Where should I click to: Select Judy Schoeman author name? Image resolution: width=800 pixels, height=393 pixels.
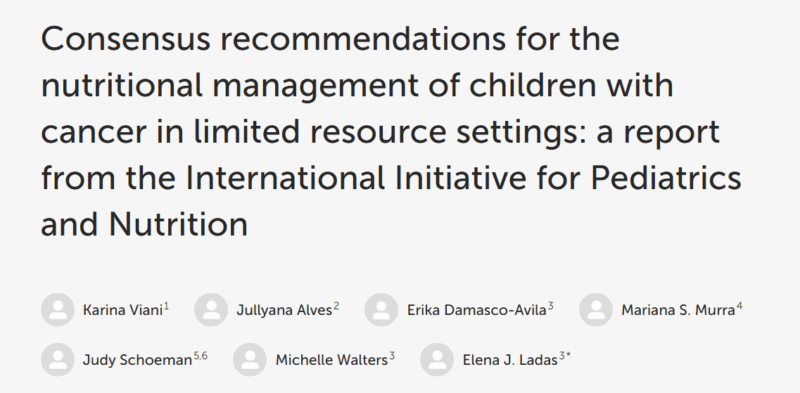(137, 360)
